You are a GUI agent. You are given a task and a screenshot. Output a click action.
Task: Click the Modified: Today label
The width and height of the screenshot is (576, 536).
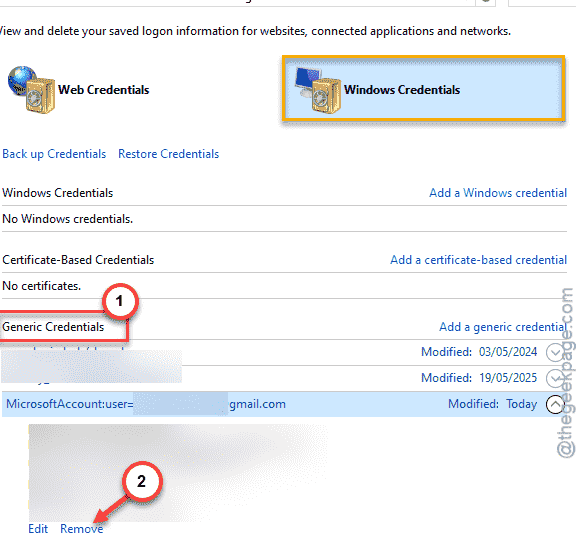[x=492, y=404]
